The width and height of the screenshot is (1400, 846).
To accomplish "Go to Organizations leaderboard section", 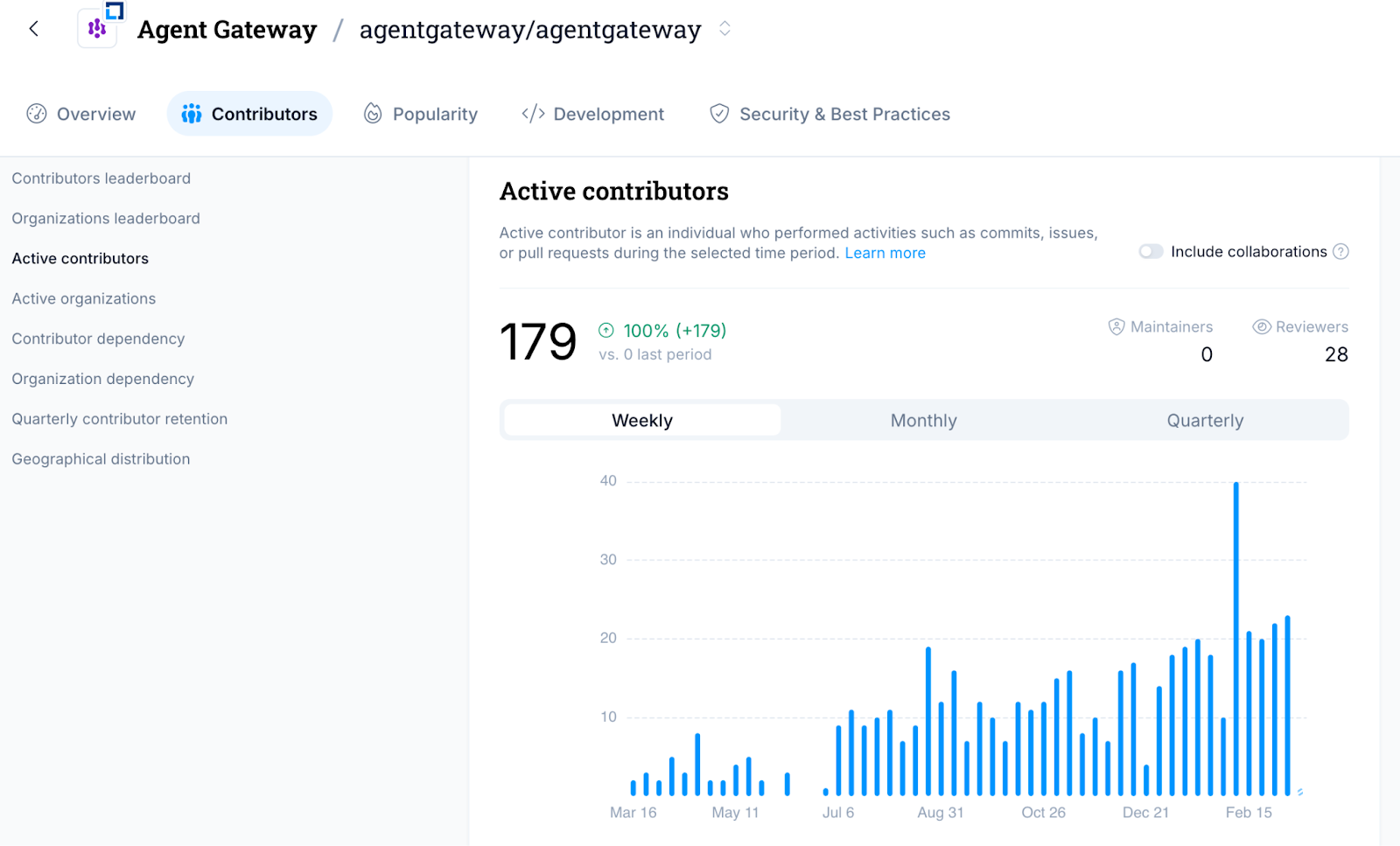I will 106,219.
